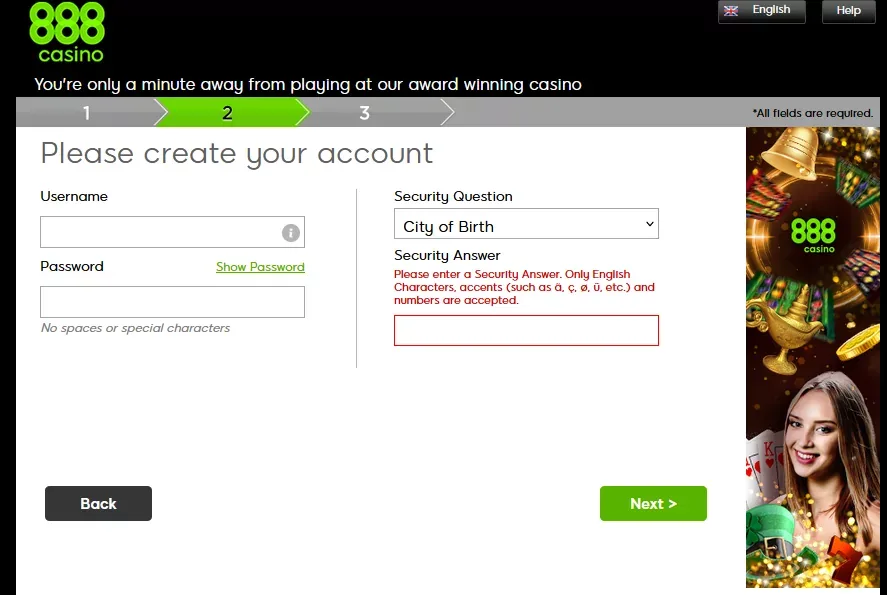Click the Show Password link
887x595 pixels.
pos(260,267)
